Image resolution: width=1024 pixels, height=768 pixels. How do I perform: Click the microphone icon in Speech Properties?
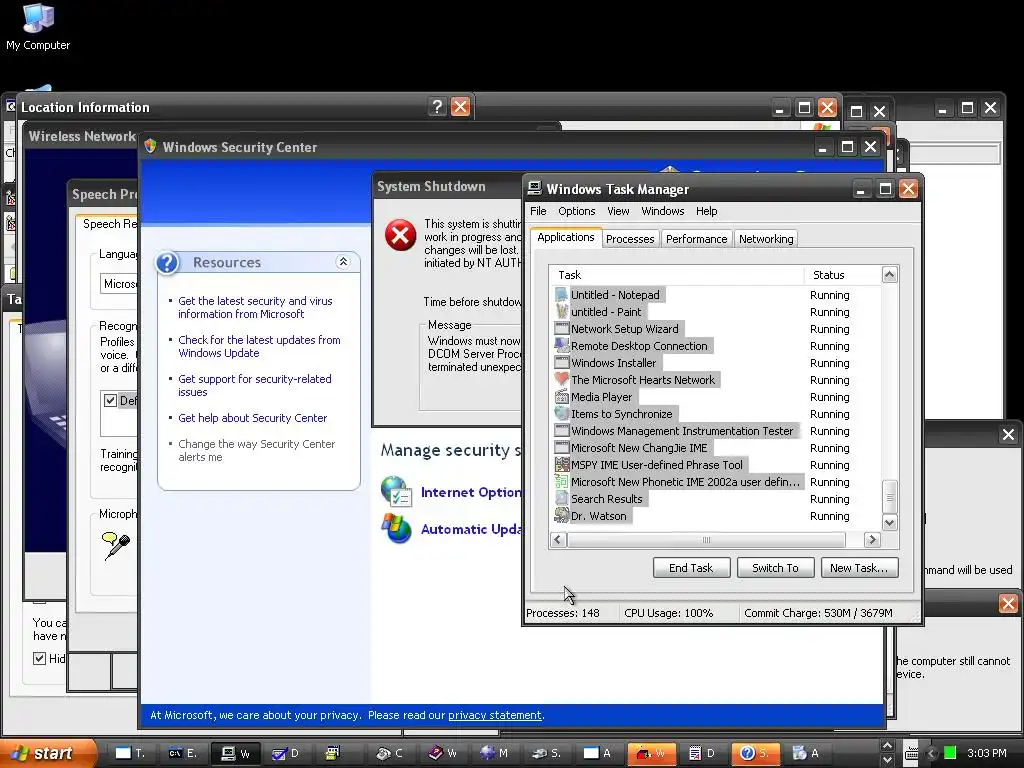coord(116,545)
